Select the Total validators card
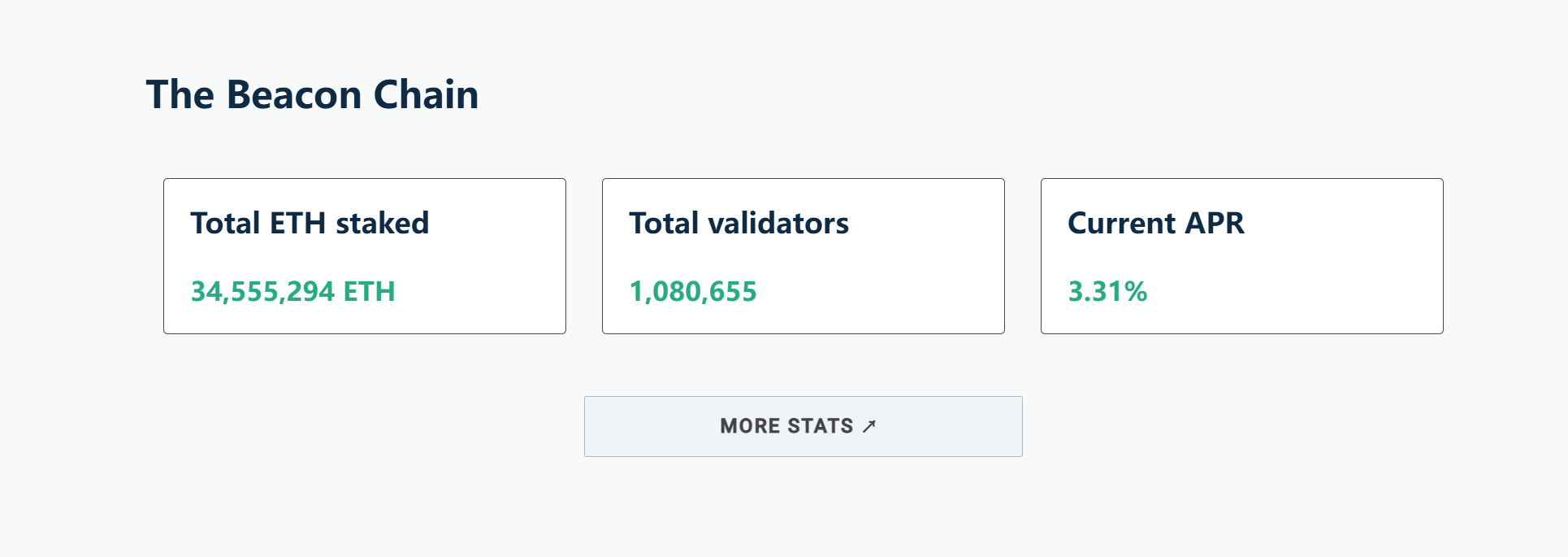 [803, 255]
